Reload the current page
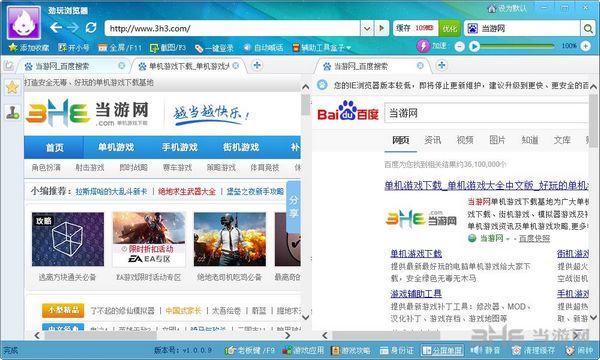Screen dimensions: 600x360 [x=91, y=28]
